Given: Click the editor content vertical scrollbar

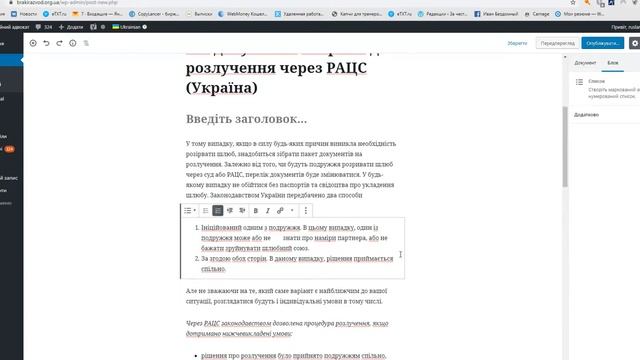Looking at the screenshot, I should (565, 147).
